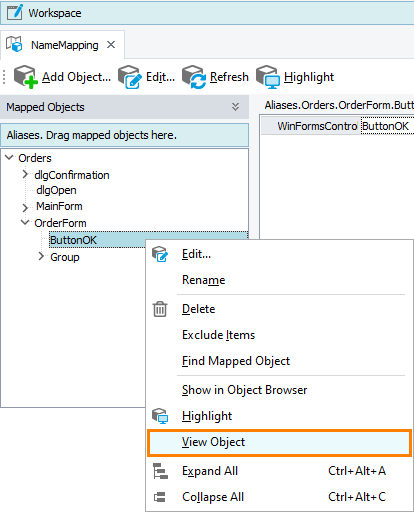Close the NameMapping tab
This screenshot has width=414, height=512.
pyautogui.click(x=111, y=45)
